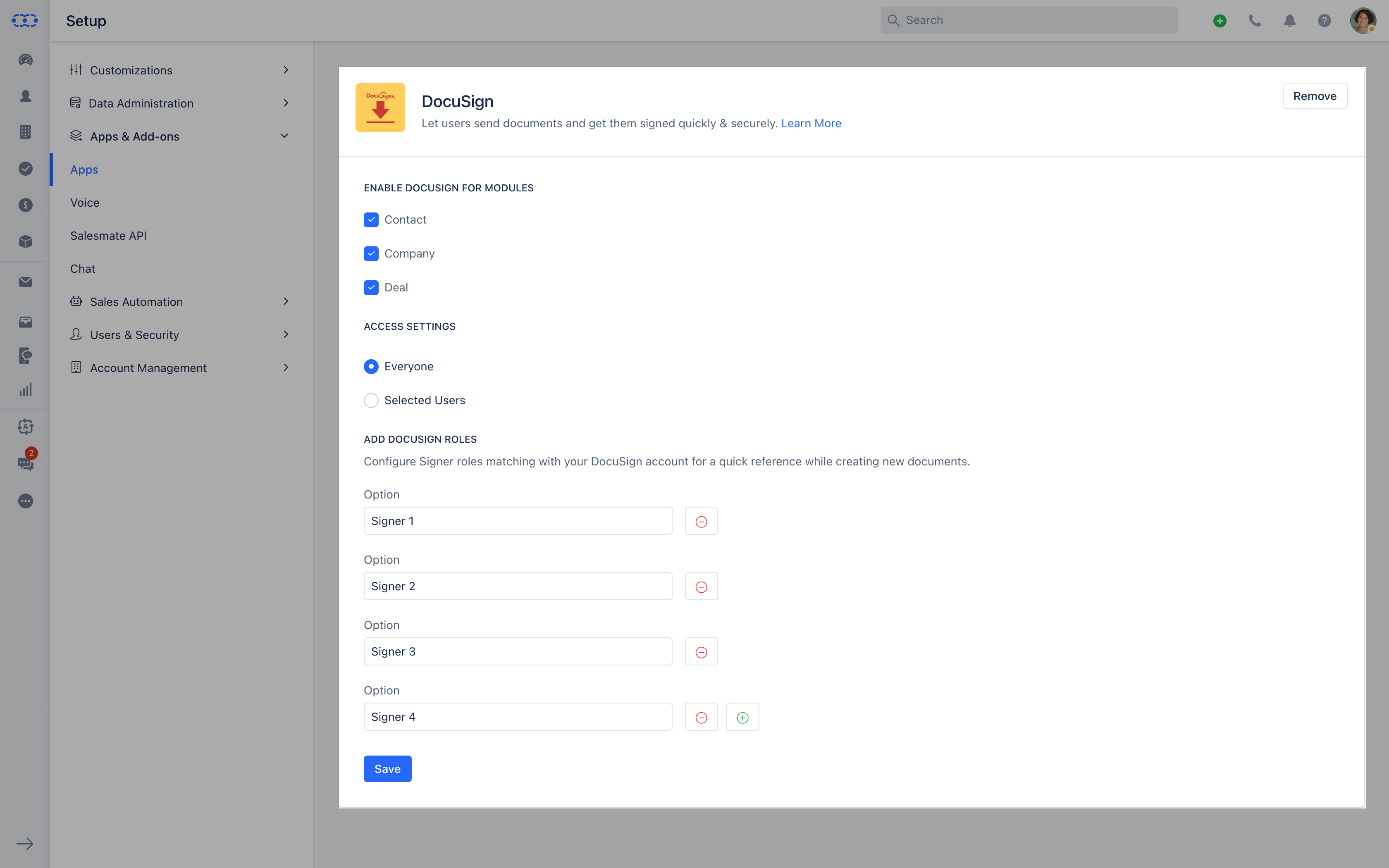Open the user profile avatar
This screenshot has height=868, width=1389.
pos(1363,21)
